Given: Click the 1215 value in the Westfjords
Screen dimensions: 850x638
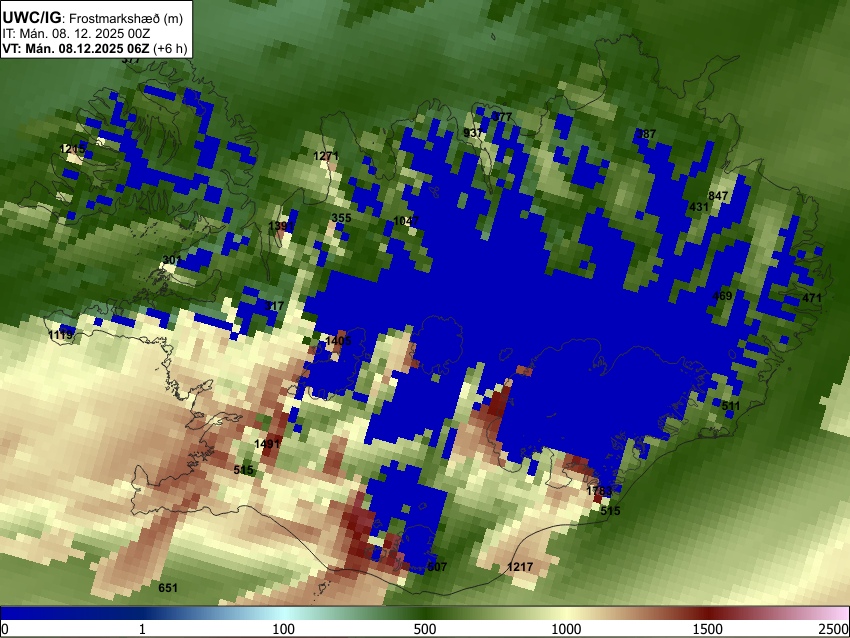Looking at the screenshot, I should click(x=72, y=149).
